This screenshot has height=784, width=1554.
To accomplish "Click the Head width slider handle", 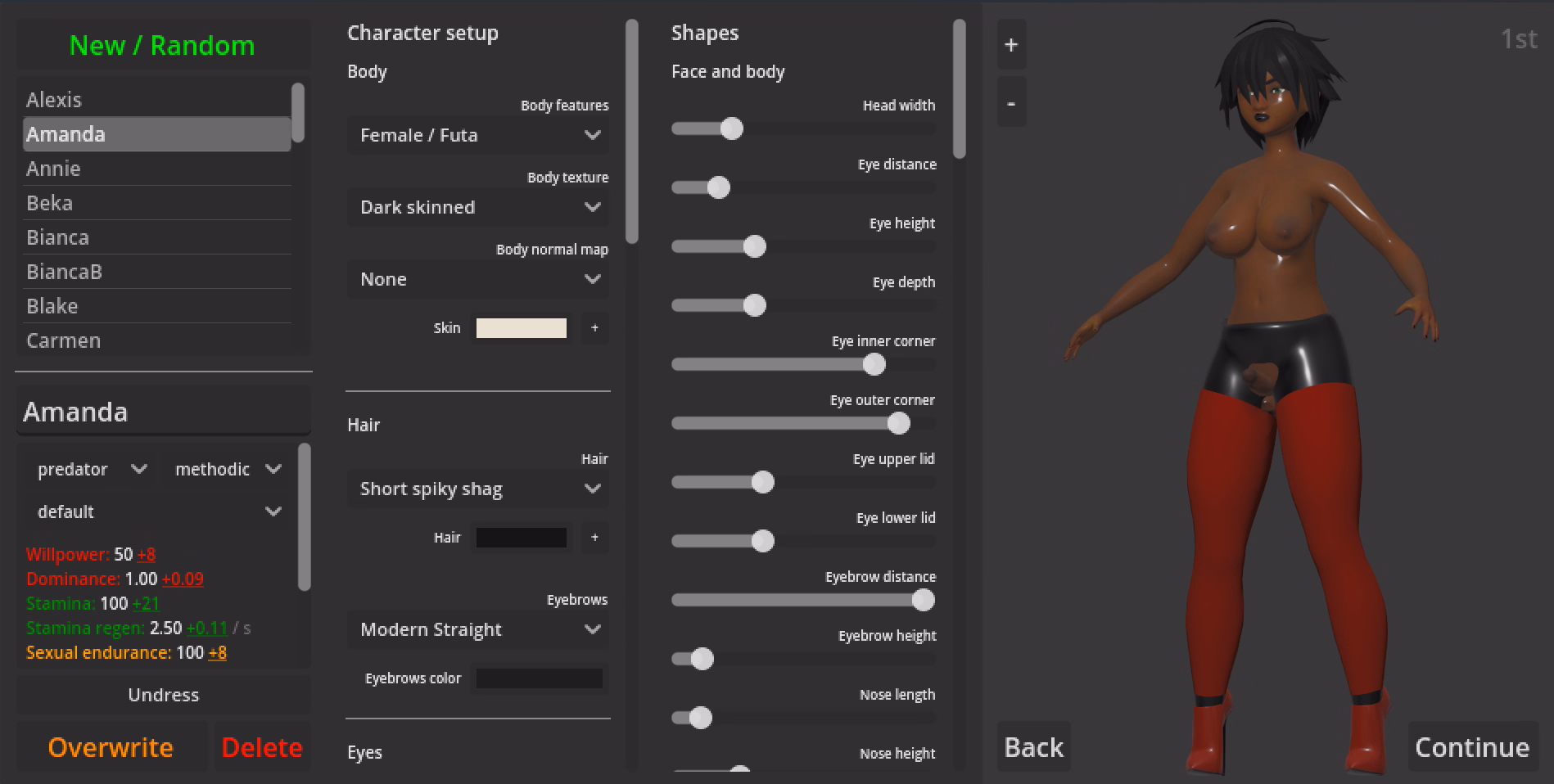I will (732, 128).
